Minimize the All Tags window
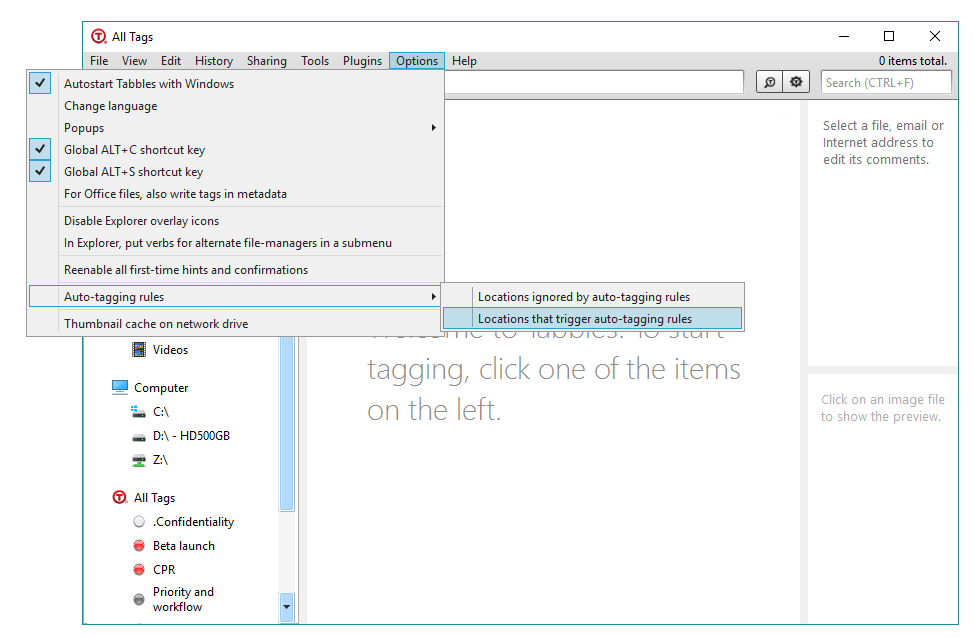The width and height of the screenshot is (975, 638). pos(844,37)
